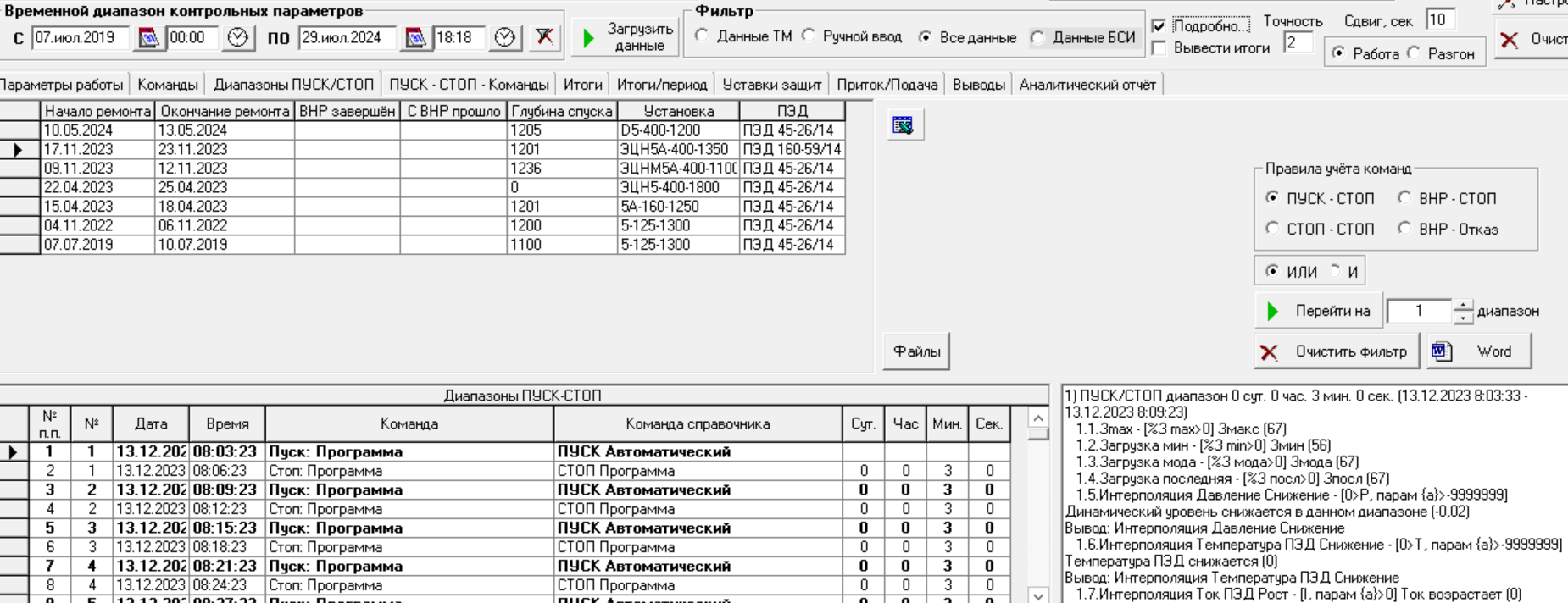1568x603 pixels.
Task: Click the Загрузить данные button
Action: pyautogui.click(x=626, y=37)
